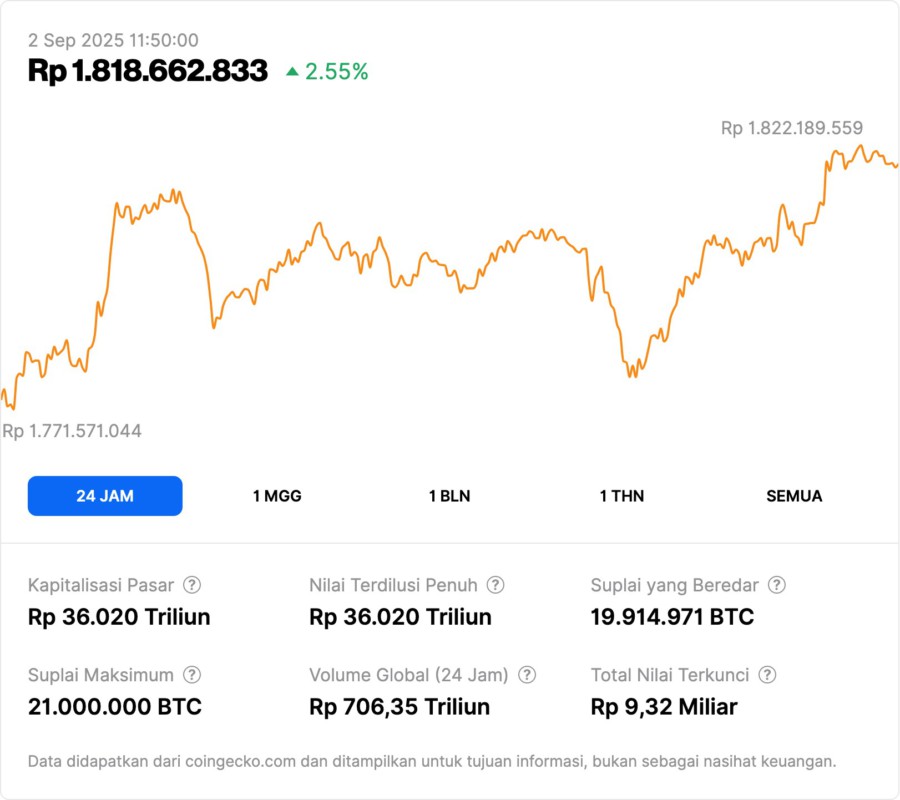Click help icon beside Suplai yang Beredar
The height and width of the screenshot is (800, 900).
tap(776, 585)
